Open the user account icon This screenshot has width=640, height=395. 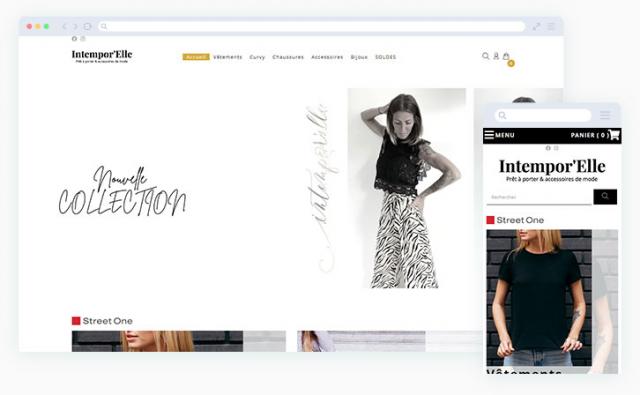coord(496,56)
